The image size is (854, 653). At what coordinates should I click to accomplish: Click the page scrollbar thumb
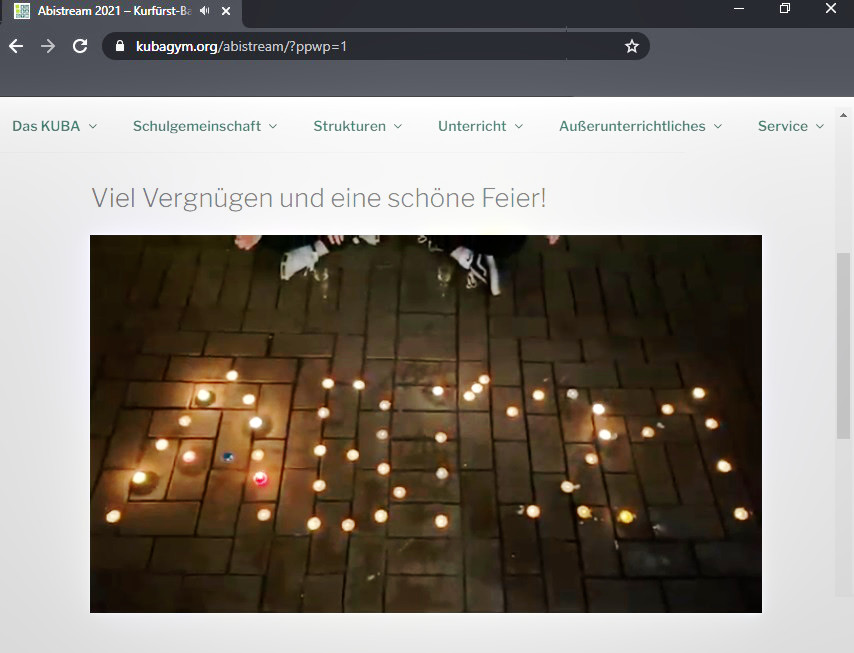pyautogui.click(x=843, y=345)
